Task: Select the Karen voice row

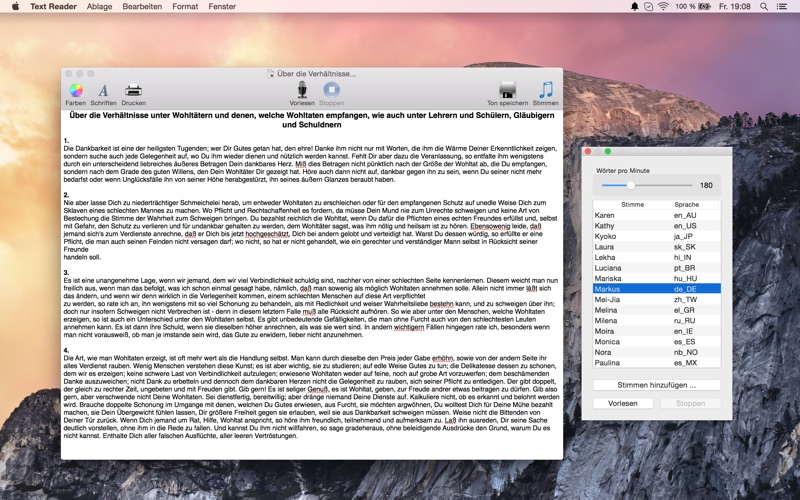Action: (657, 215)
